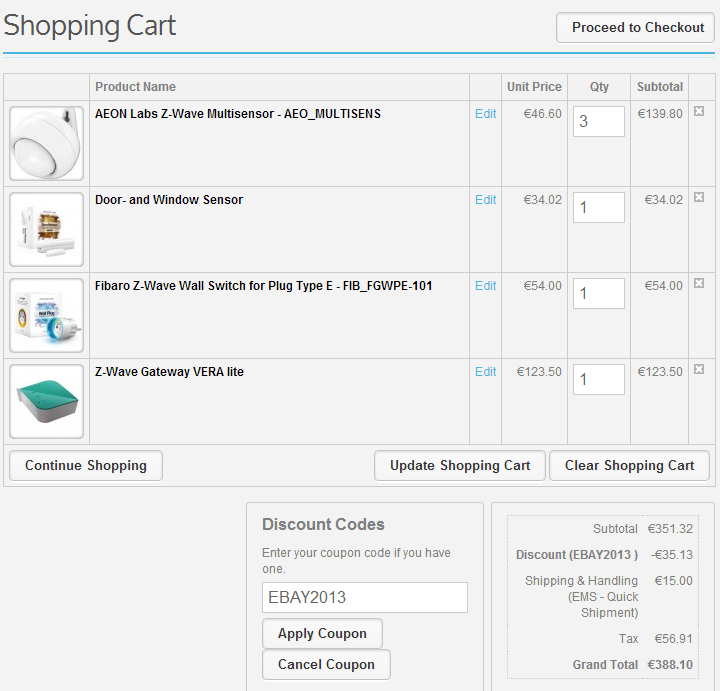Open the green VERA lite gateway thumbnail
The image size is (720, 691).
click(x=46, y=401)
